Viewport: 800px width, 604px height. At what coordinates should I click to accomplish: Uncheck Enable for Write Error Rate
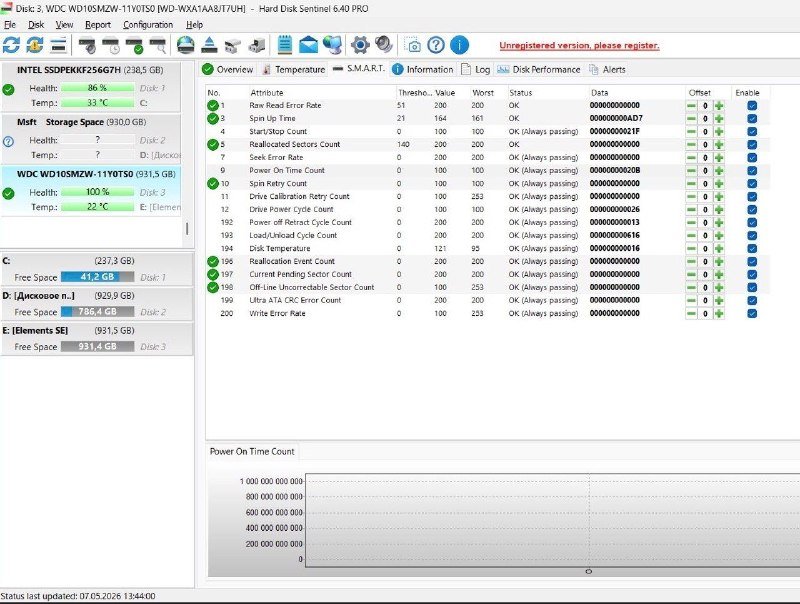[x=752, y=313]
